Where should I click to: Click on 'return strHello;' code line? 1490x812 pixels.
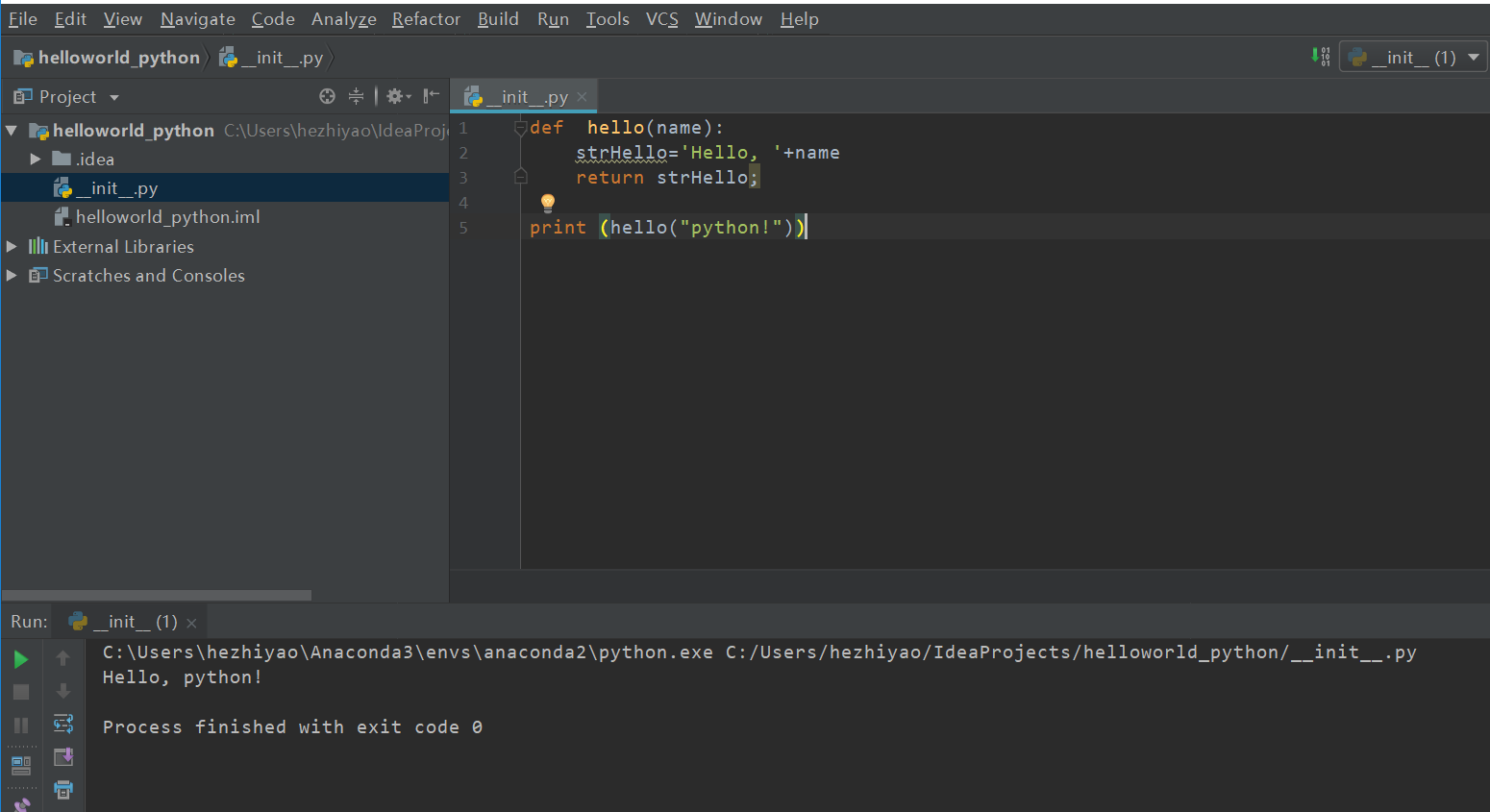tap(667, 178)
